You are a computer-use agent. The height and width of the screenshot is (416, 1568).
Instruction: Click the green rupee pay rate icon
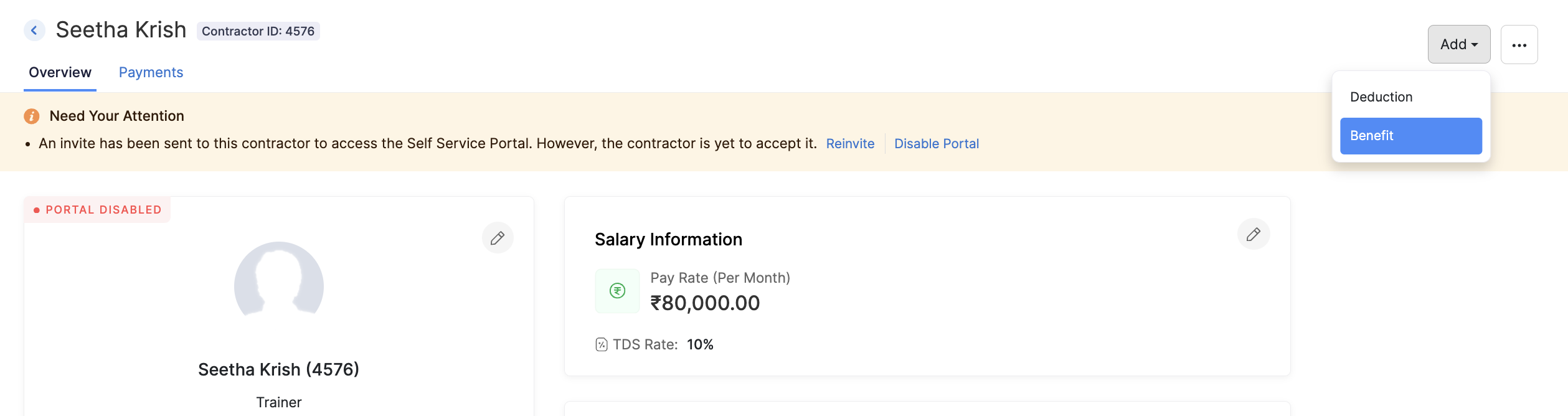[617, 291]
